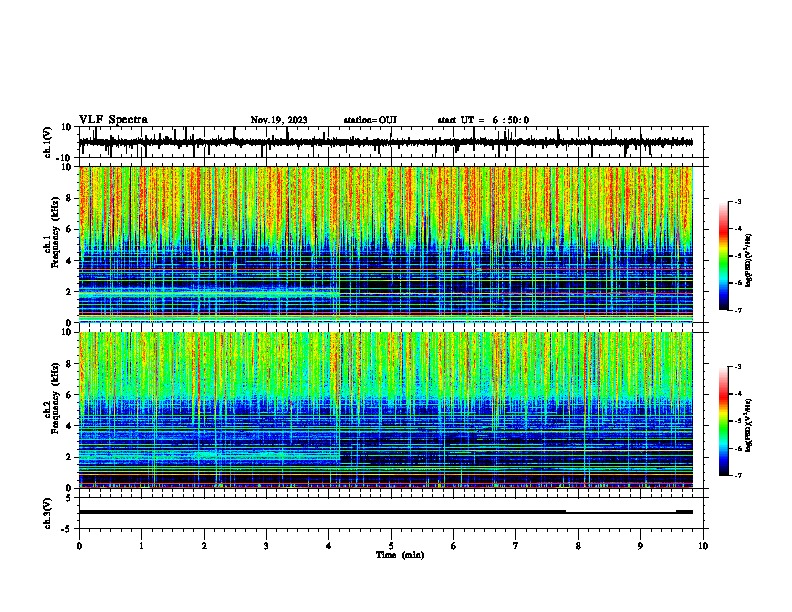Image resolution: width=792 pixels, height=612 pixels.
Task: Click the "4" kHz tick on ch.2 frequency axis
Action: coord(69,426)
